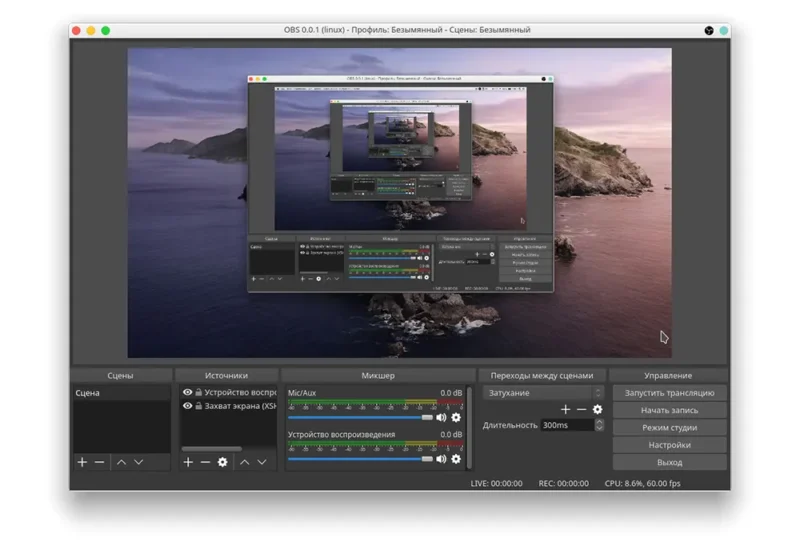Image resolution: width=800 pixels, height=546 pixels.
Task: Click the Переходы между сценами panel header
Action: (542, 376)
